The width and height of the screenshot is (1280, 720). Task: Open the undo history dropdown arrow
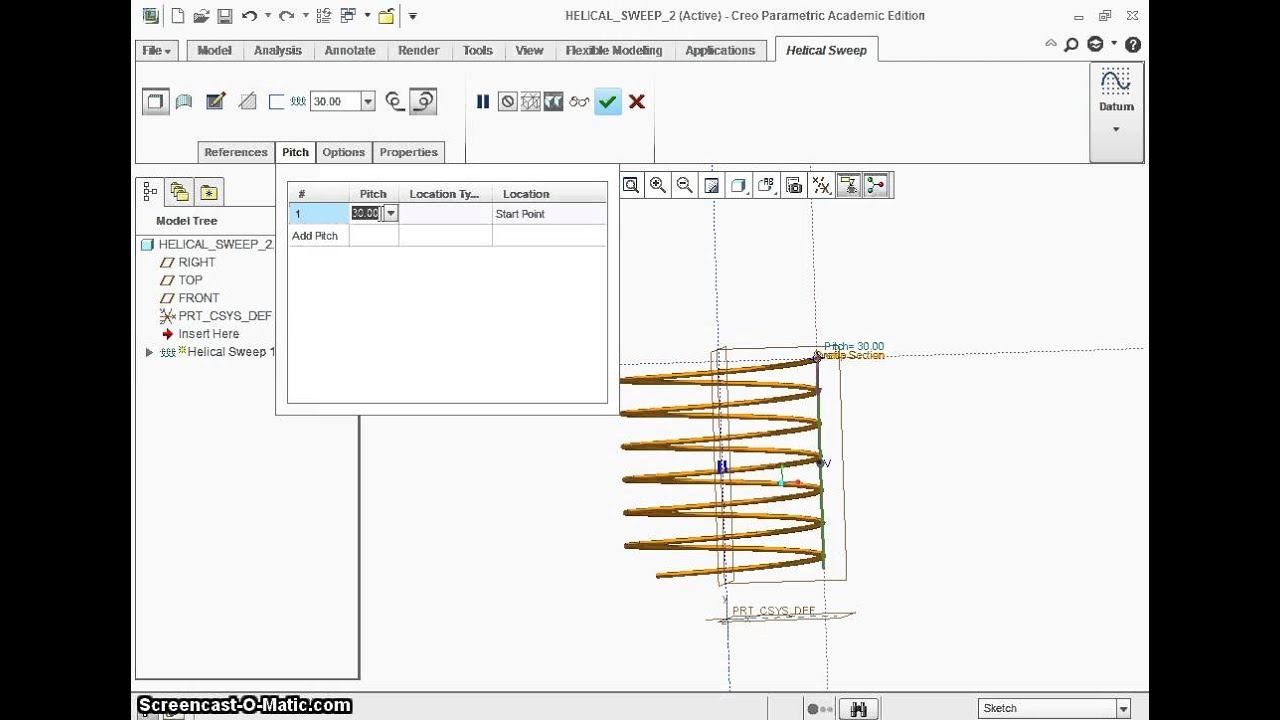click(x=267, y=16)
